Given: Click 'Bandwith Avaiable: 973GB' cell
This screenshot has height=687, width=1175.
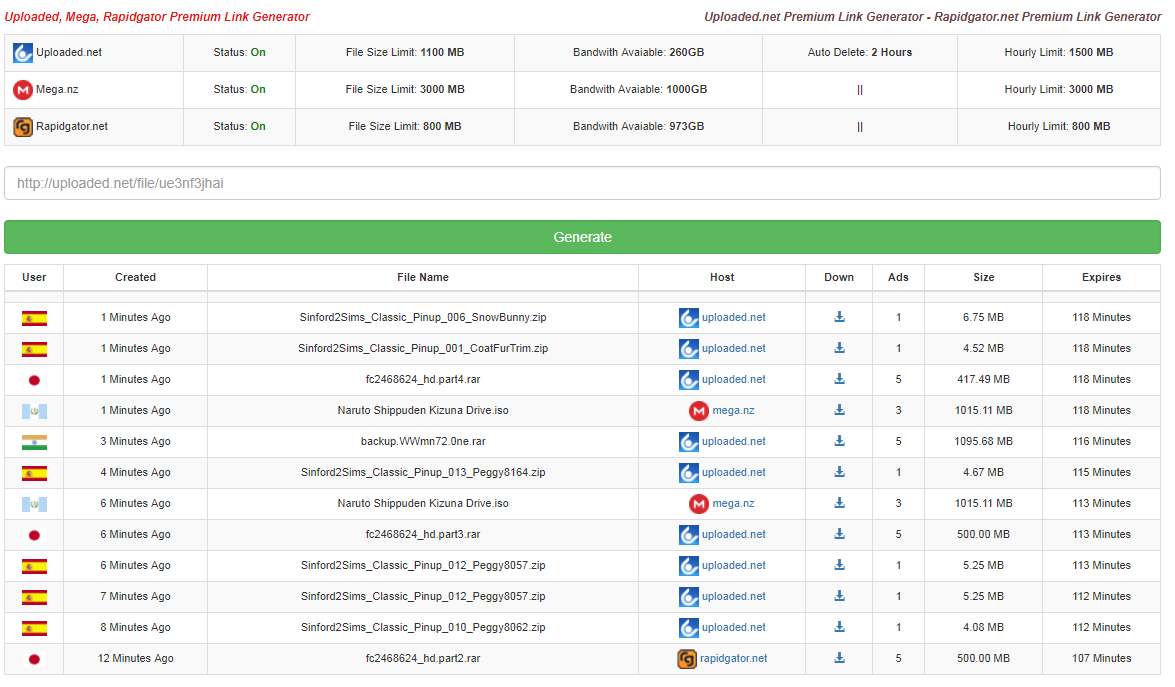Looking at the screenshot, I should (638, 127).
